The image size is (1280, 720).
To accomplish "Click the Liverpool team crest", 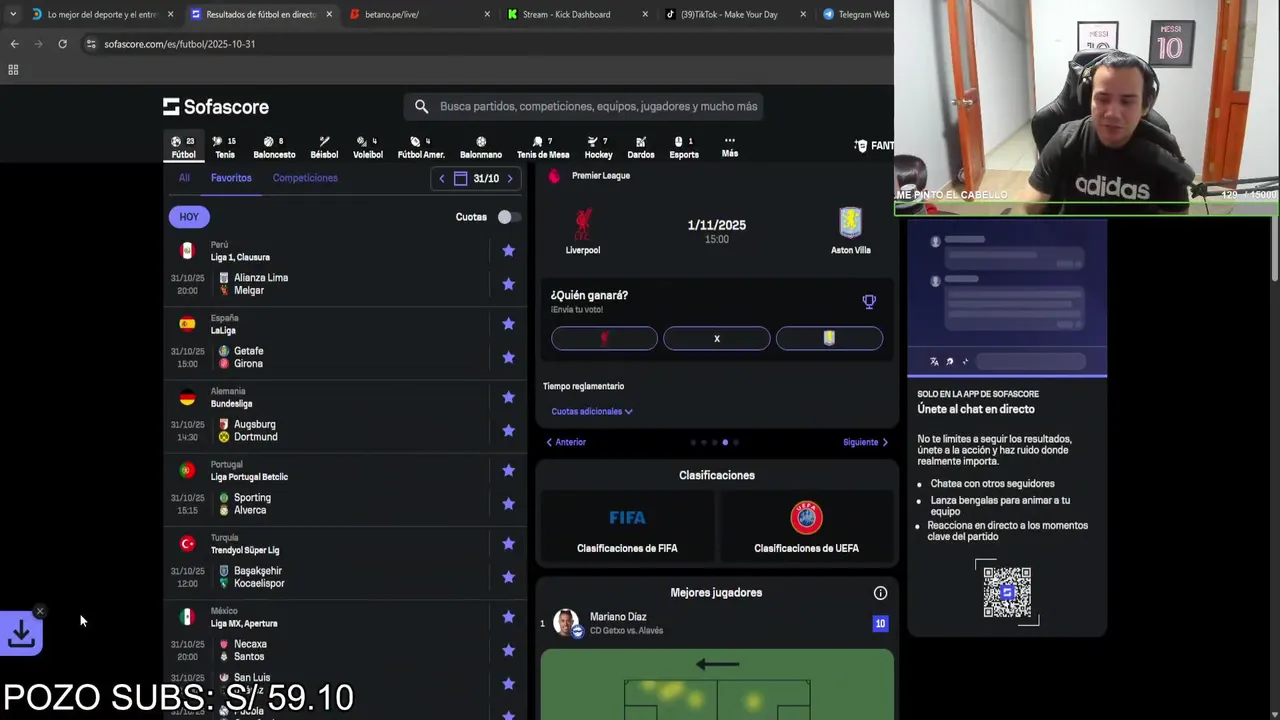I will click(583, 222).
